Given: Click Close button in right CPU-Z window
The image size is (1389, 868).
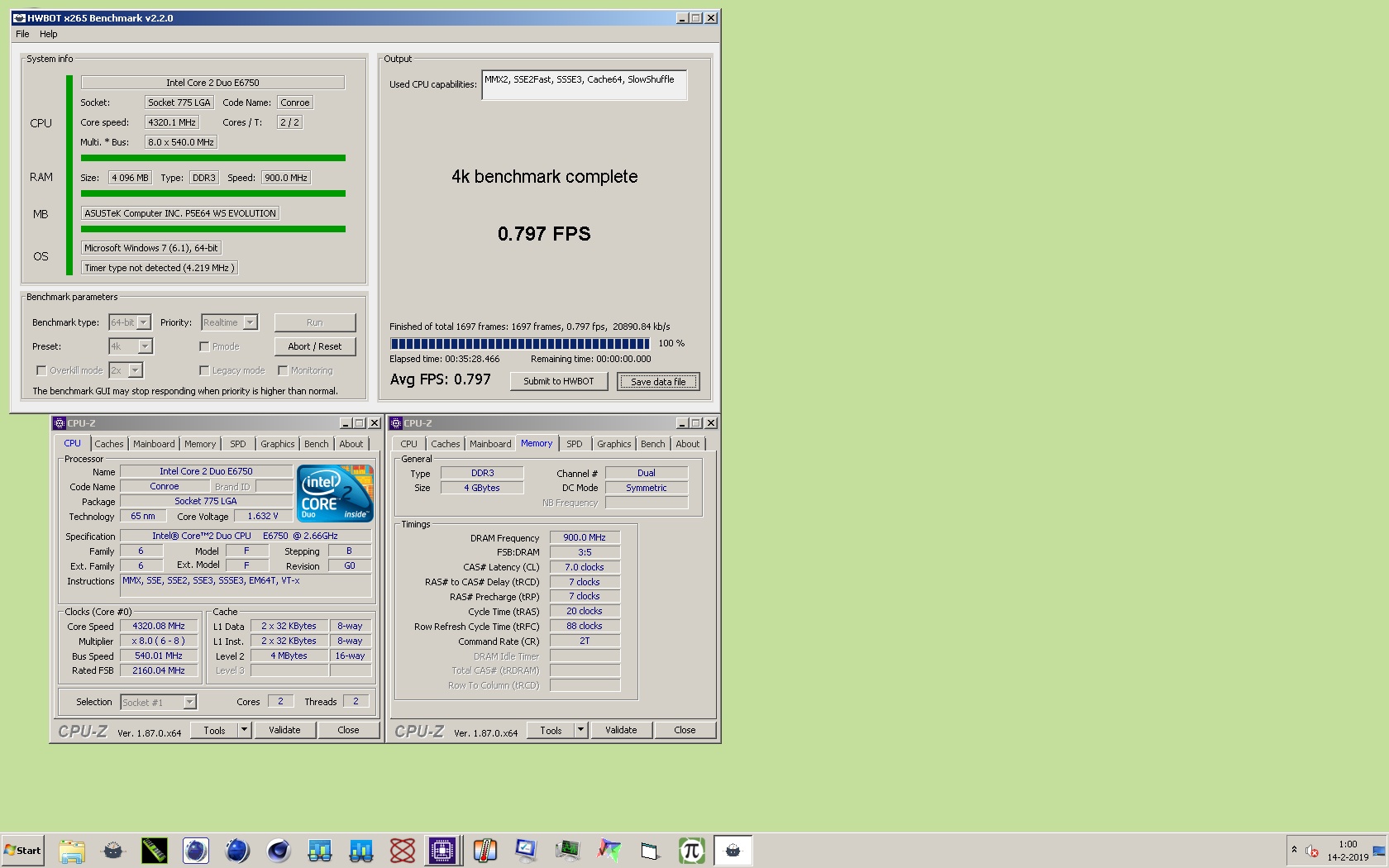Looking at the screenshot, I should (685, 730).
